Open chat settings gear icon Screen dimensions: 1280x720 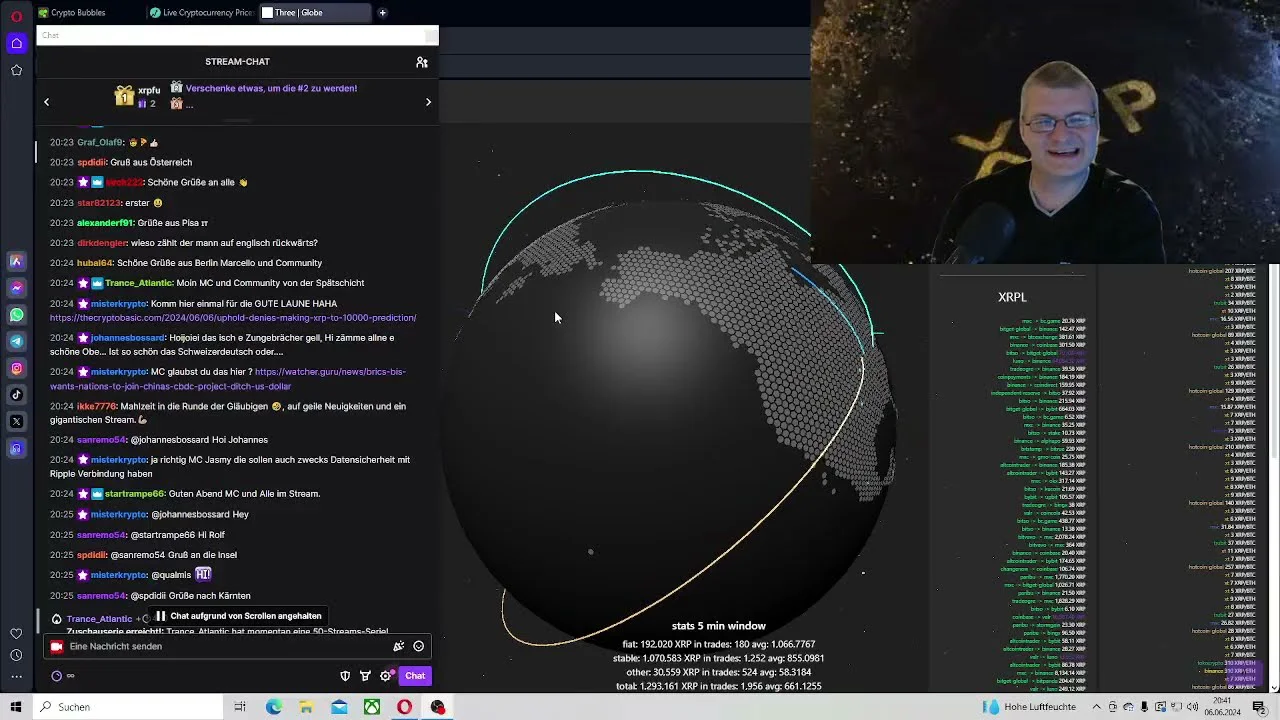(x=386, y=676)
